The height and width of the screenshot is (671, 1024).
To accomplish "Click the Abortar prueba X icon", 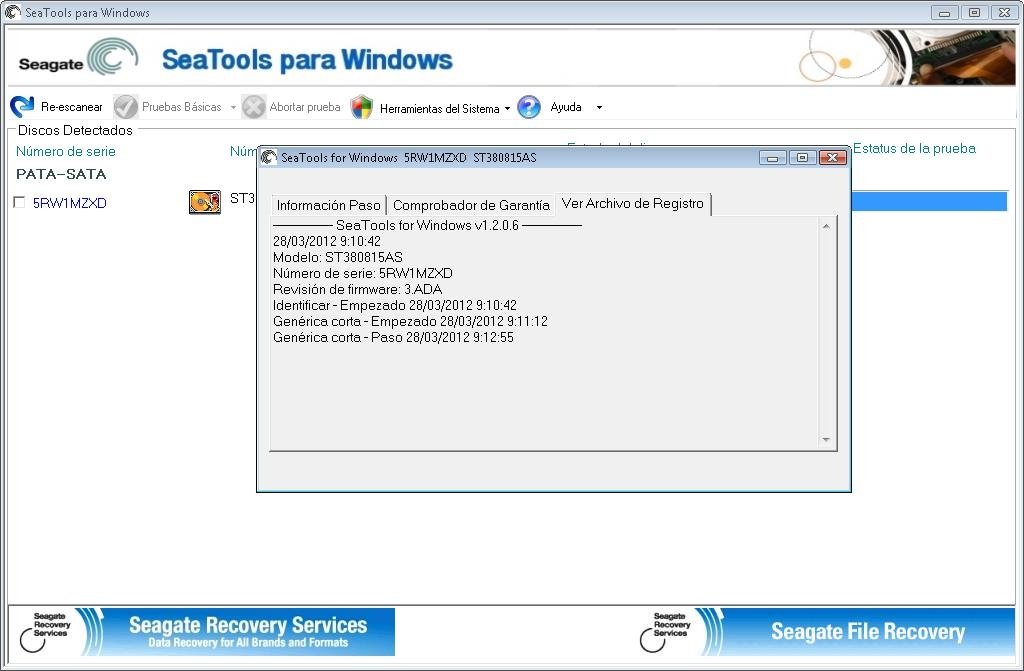I will click(253, 106).
